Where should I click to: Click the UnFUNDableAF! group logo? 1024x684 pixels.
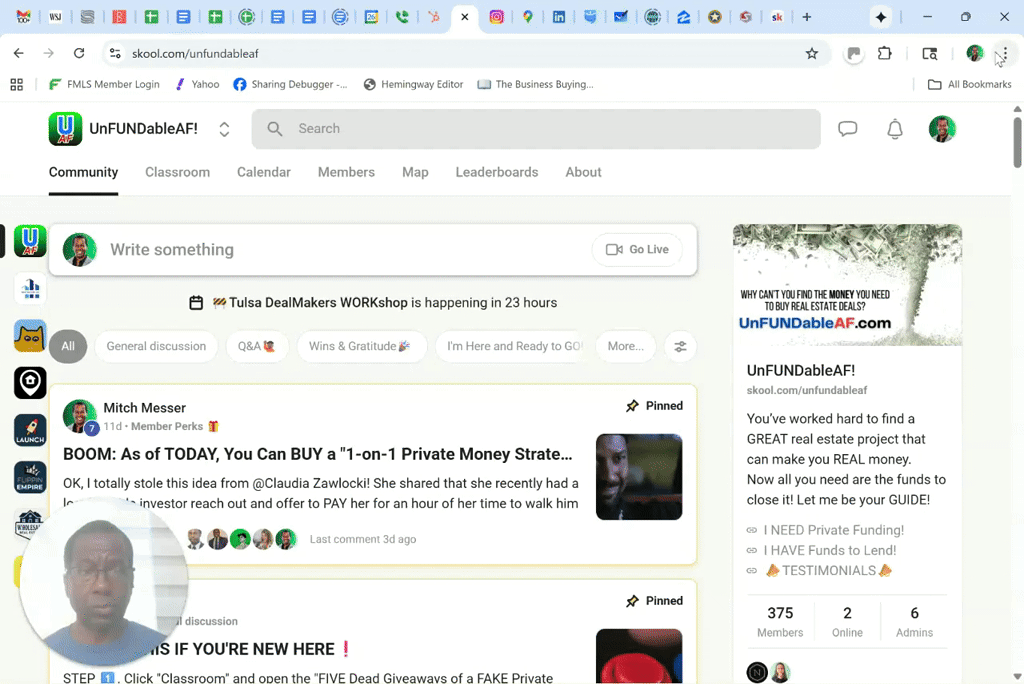pos(65,129)
